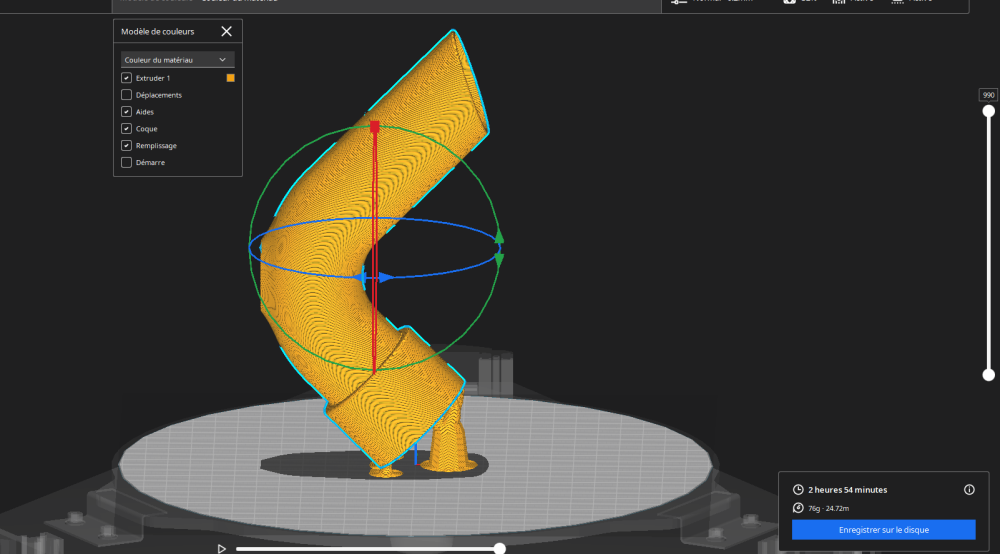
Task: Click Enregistrer sur le disque button
Action: 883,529
